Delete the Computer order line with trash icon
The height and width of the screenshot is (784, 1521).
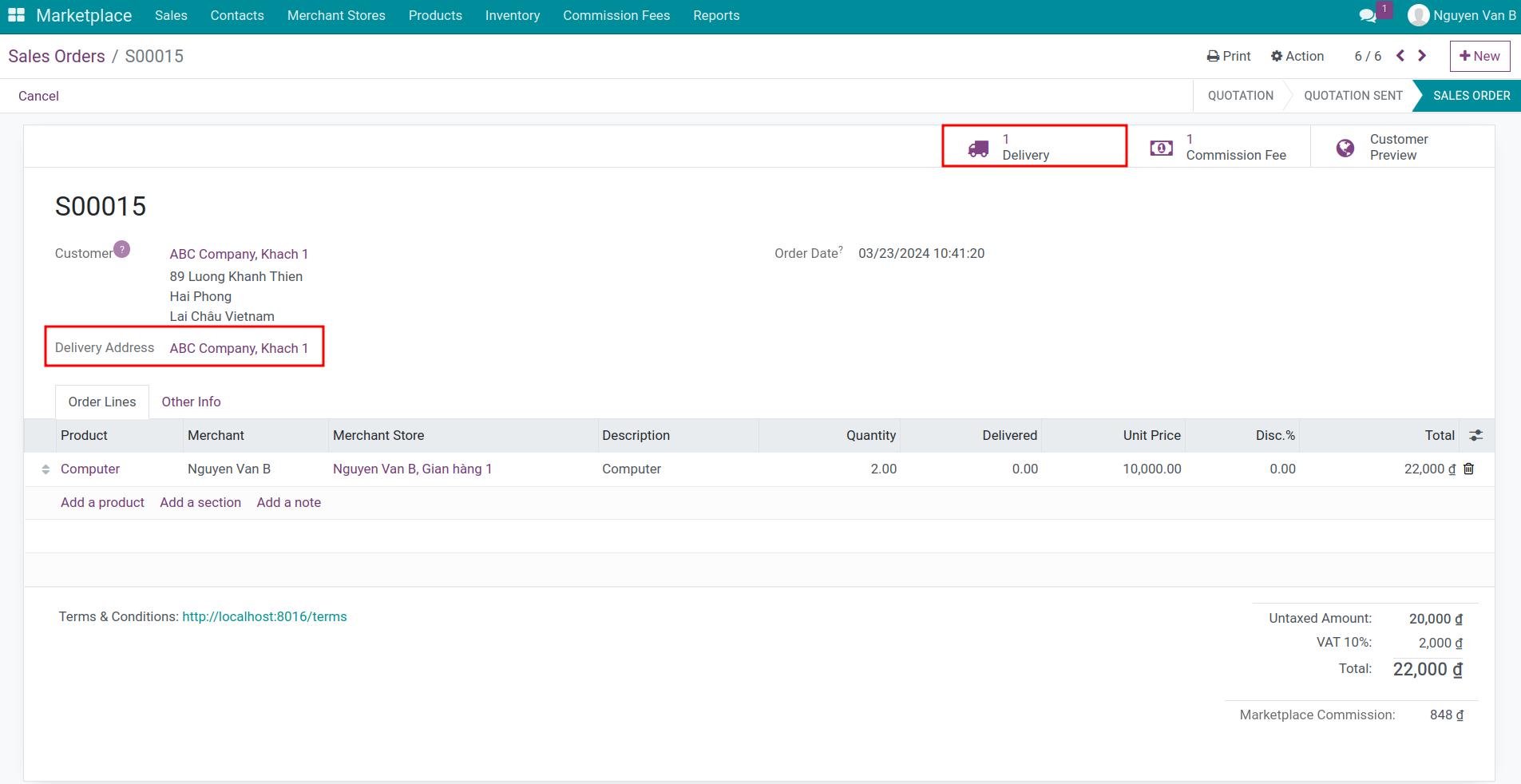click(x=1468, y=469)
